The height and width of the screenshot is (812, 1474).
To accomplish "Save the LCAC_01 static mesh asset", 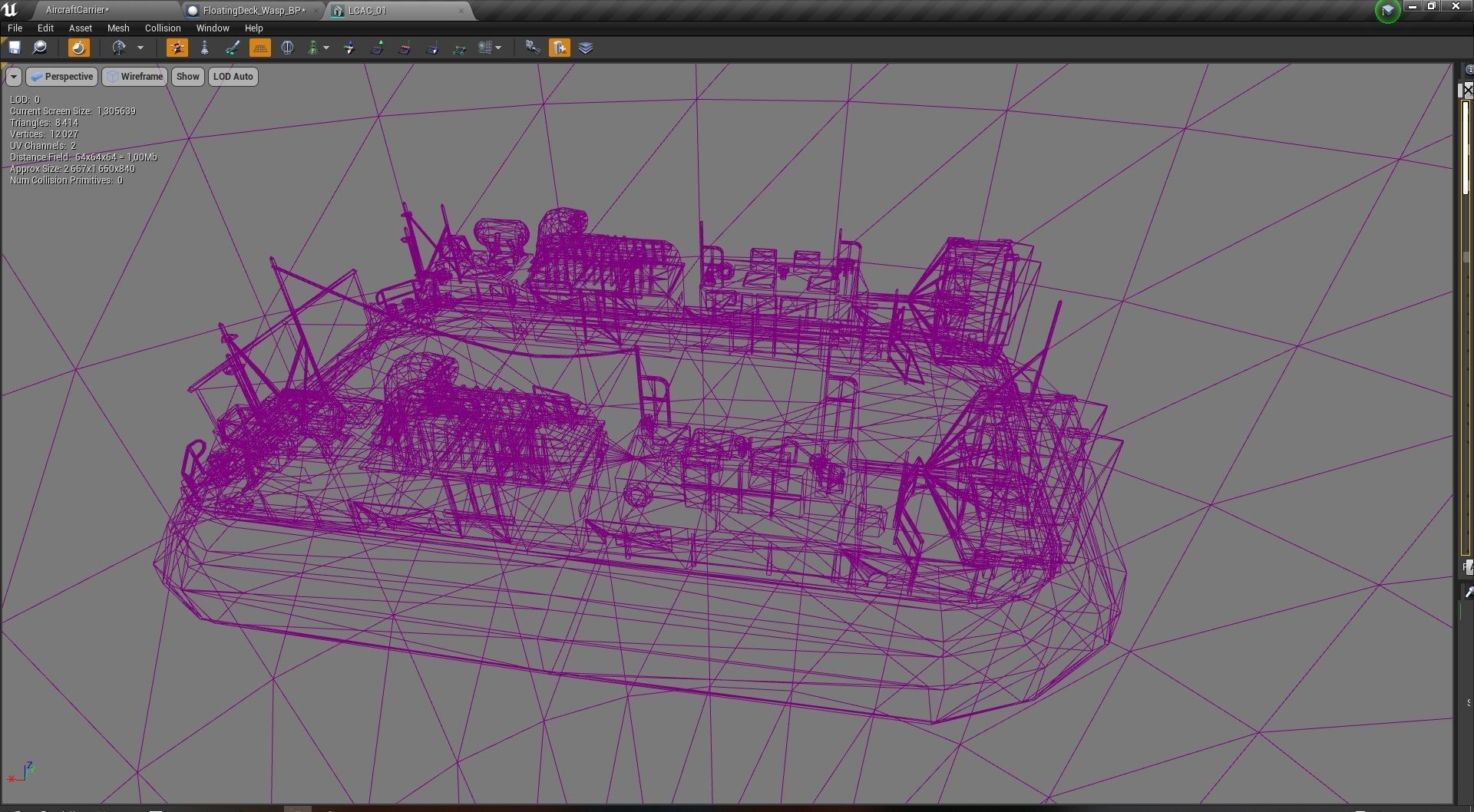I will [x=15, y=48].
